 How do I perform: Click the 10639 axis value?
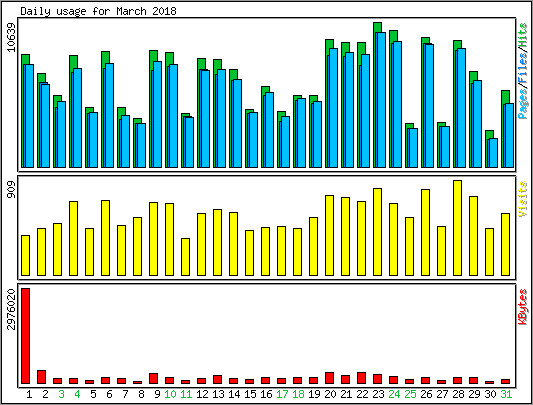click(12, 37)
